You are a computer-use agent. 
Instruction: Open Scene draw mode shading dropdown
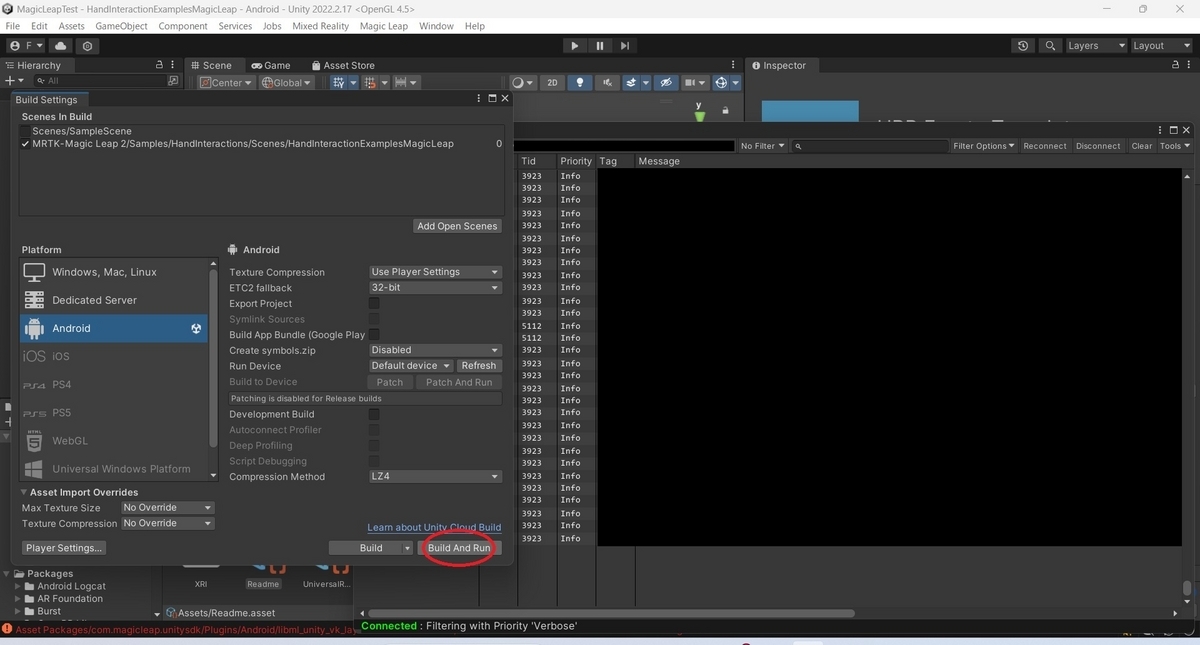click(x=523, y=83)
